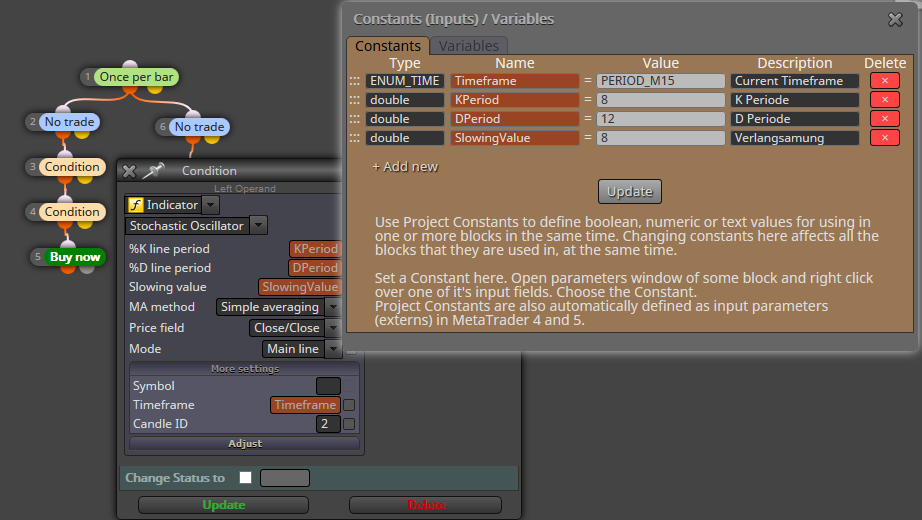Select the 'Buy now' block
Screen dimensions: 922x520
coord(75,257)
